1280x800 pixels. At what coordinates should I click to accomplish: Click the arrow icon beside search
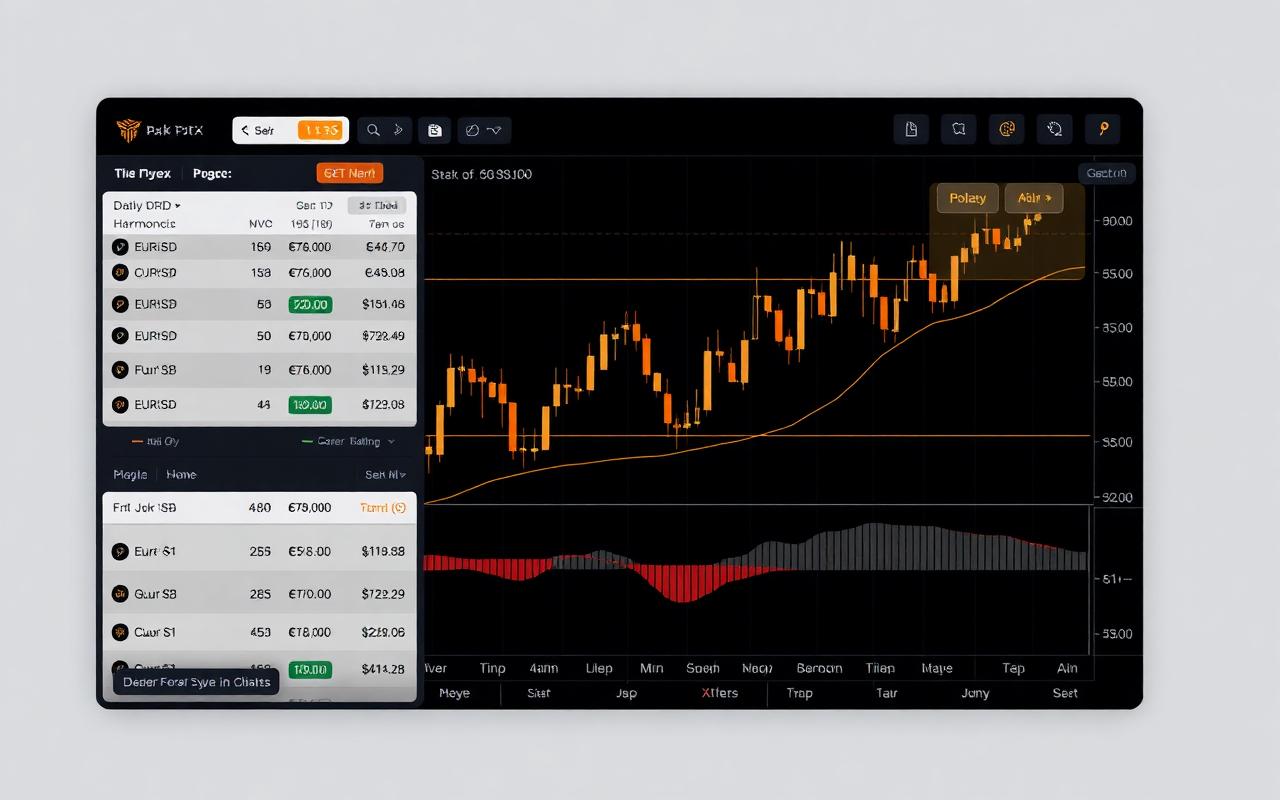[398, 130]
